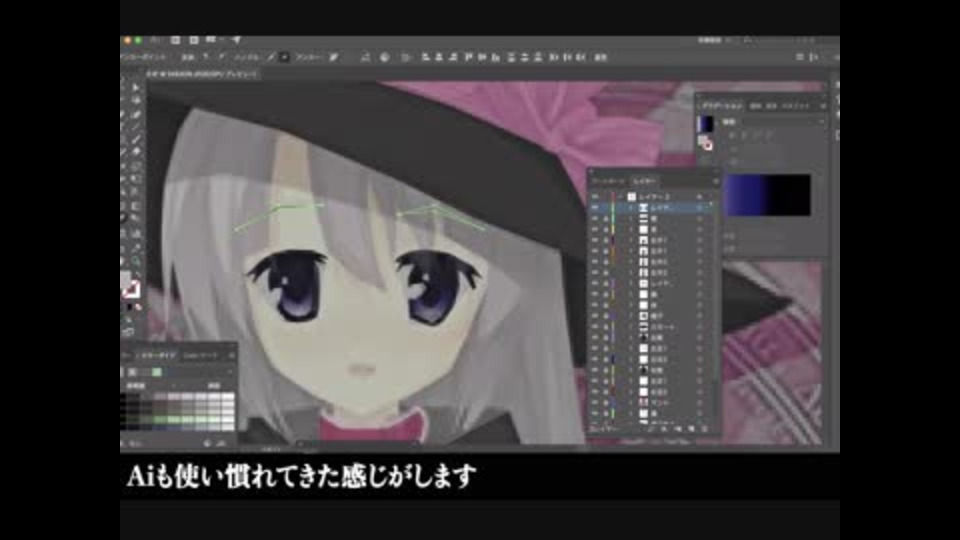Align selection to horizontal center
960x540 pixels.
pyautogui.click(x=439, y=57)
